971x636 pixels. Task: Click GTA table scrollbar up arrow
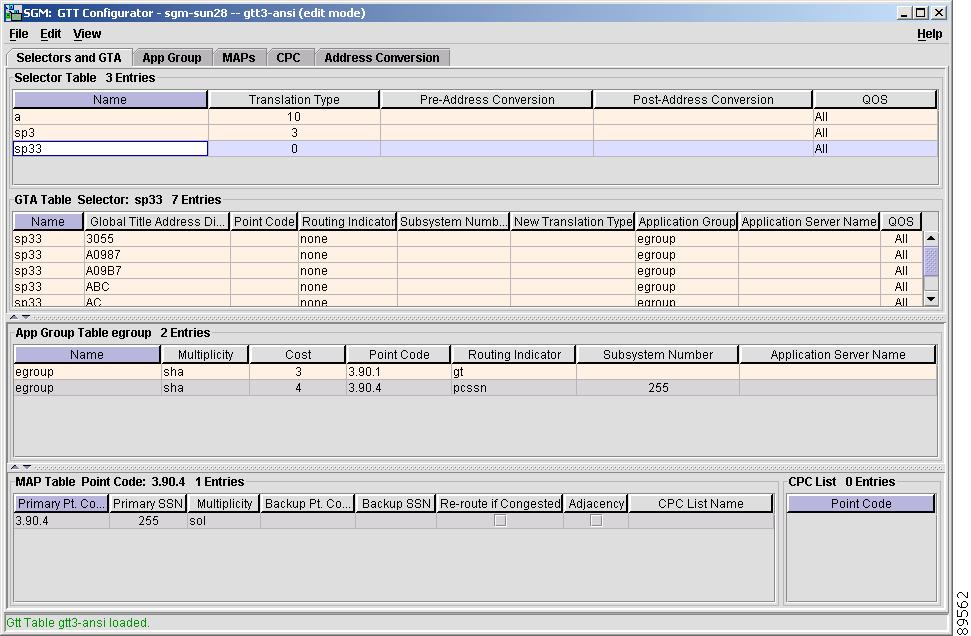click(931, 239)
